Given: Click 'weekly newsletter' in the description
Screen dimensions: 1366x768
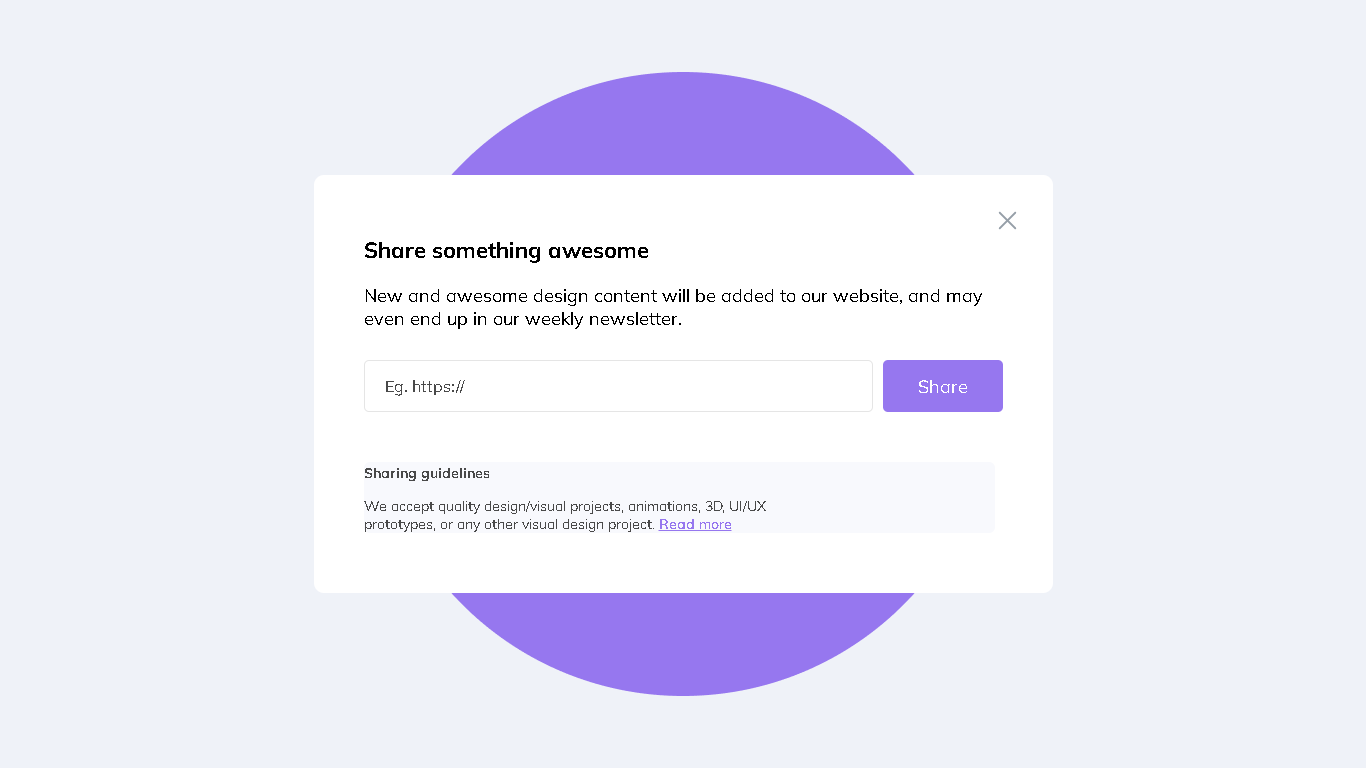Looking at the screenshot, I should coord(603,320).
